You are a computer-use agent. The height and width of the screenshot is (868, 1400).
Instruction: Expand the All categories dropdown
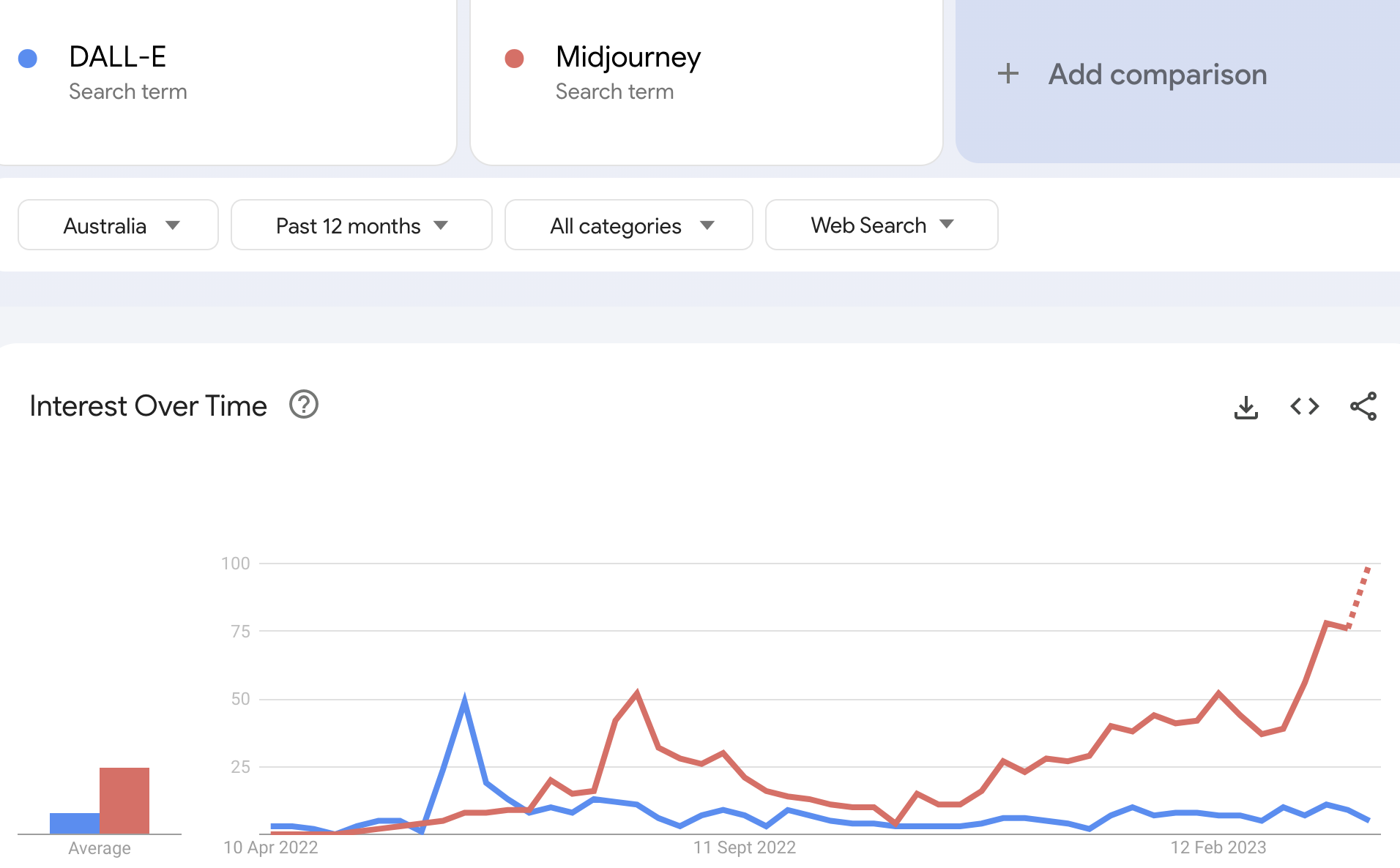pyautogui.click(x=628, y=225)
